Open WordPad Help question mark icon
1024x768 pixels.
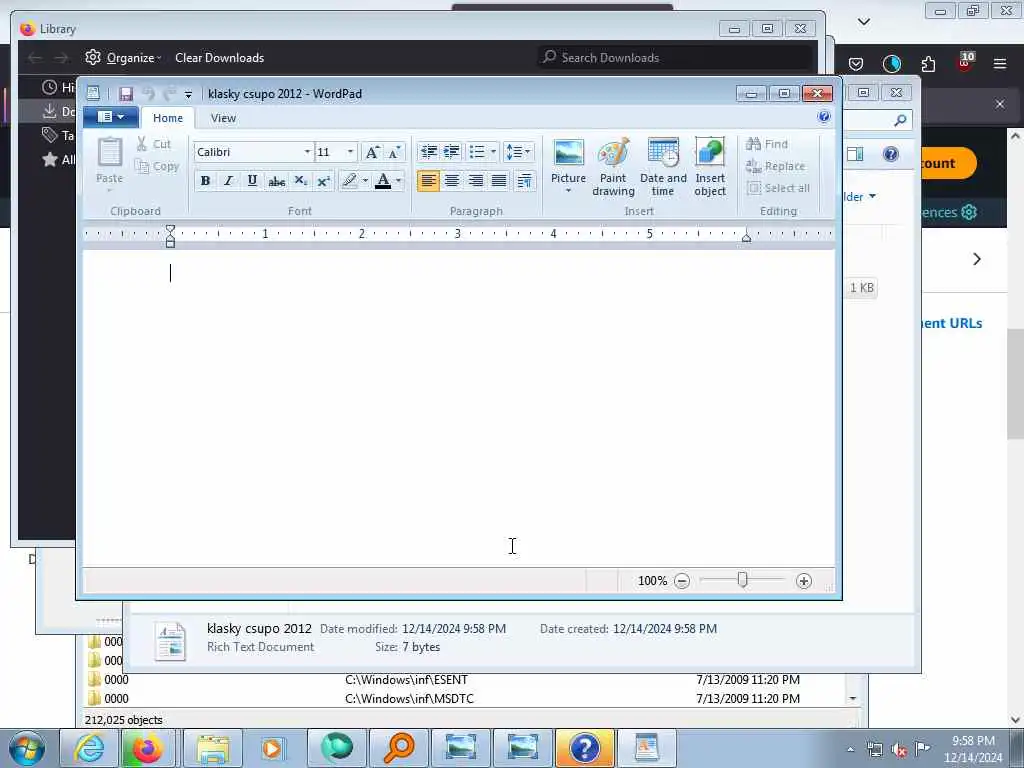click(824, 117)
